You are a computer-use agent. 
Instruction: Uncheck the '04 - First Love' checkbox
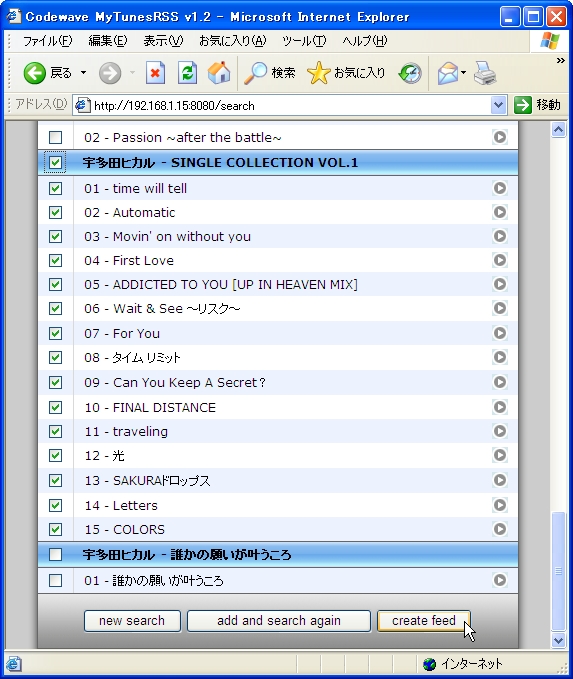[x=55, y=261]
